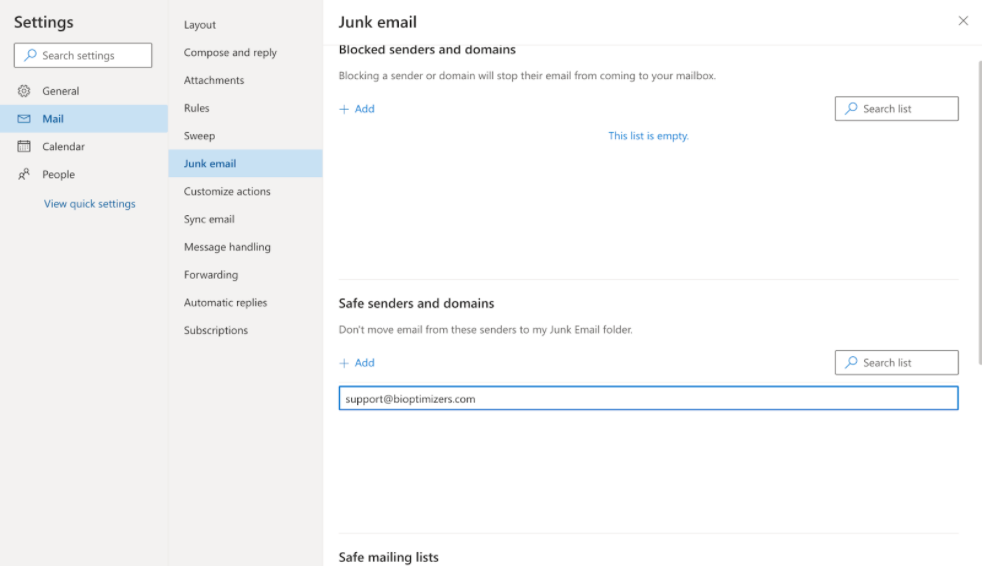This screenshot has width=988, height=566.
Task: Click Search list field under Safe senders
Action: point(897,362)
